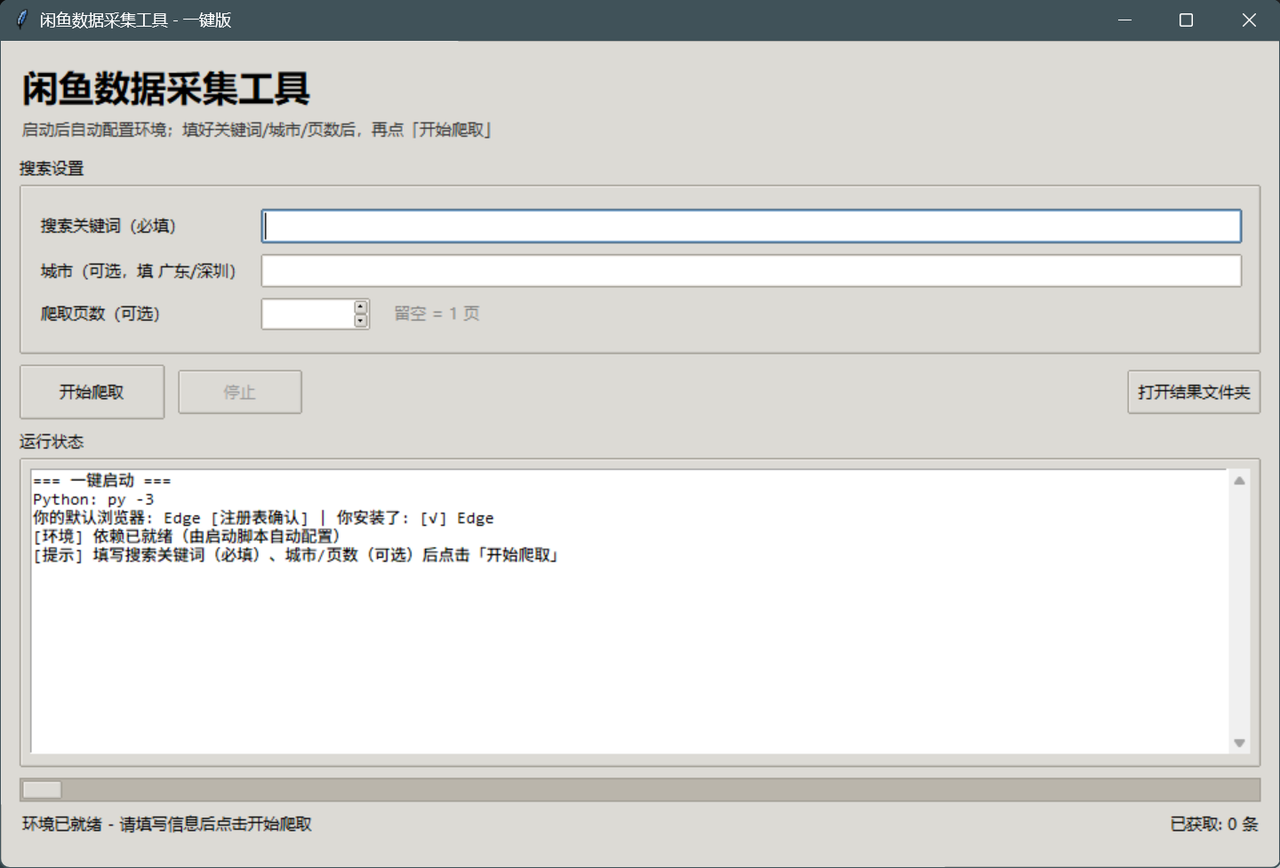Click the log line Python: py -3
The image size is (1280, 868).
pos(94,499)
